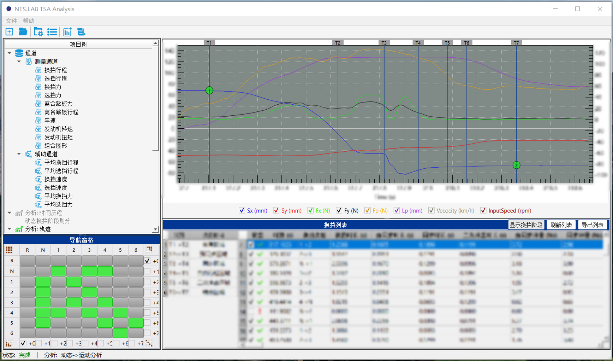613x361 pixels.
Task: Enable the +1 row offset checkbox
Action: 147,271
